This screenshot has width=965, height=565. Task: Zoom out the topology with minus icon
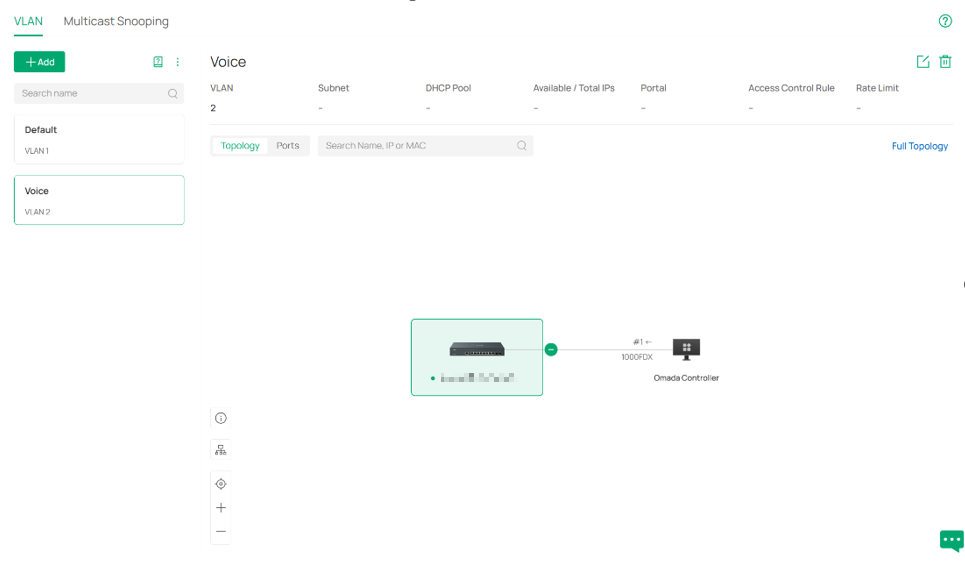click(221, 531)
